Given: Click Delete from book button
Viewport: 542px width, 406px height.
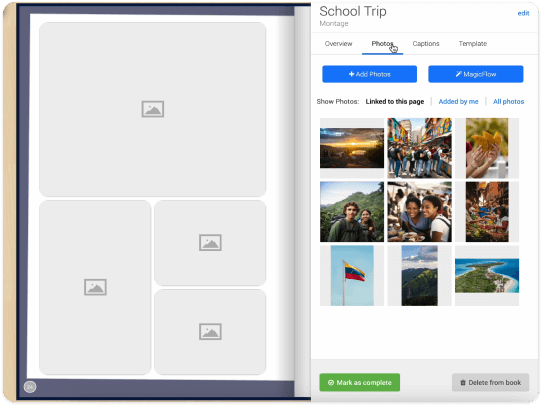Looking at the screenshot, I should point(490,382).
